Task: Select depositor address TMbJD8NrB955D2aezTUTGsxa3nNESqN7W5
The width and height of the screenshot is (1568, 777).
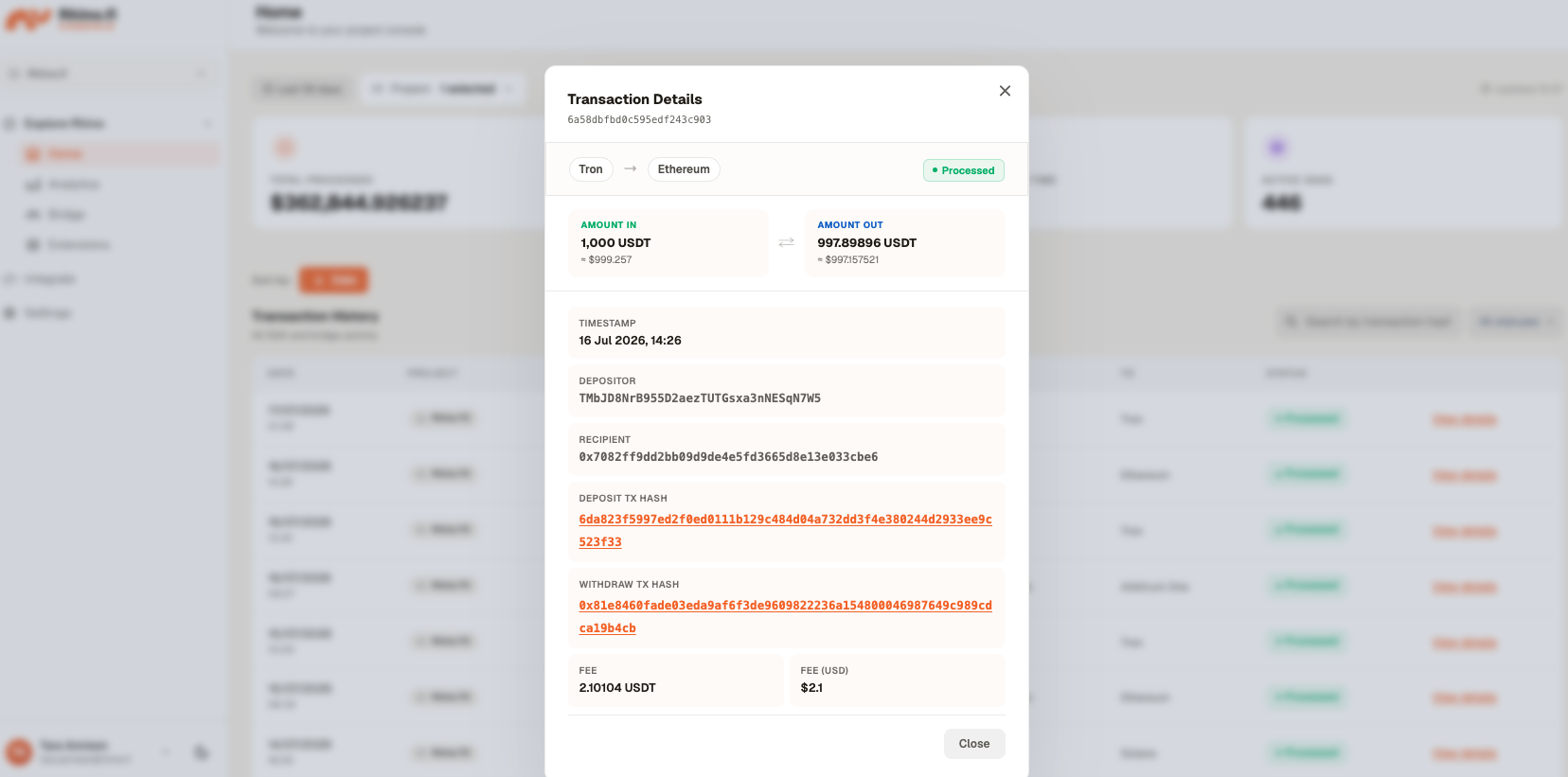Action: (700, 398)
